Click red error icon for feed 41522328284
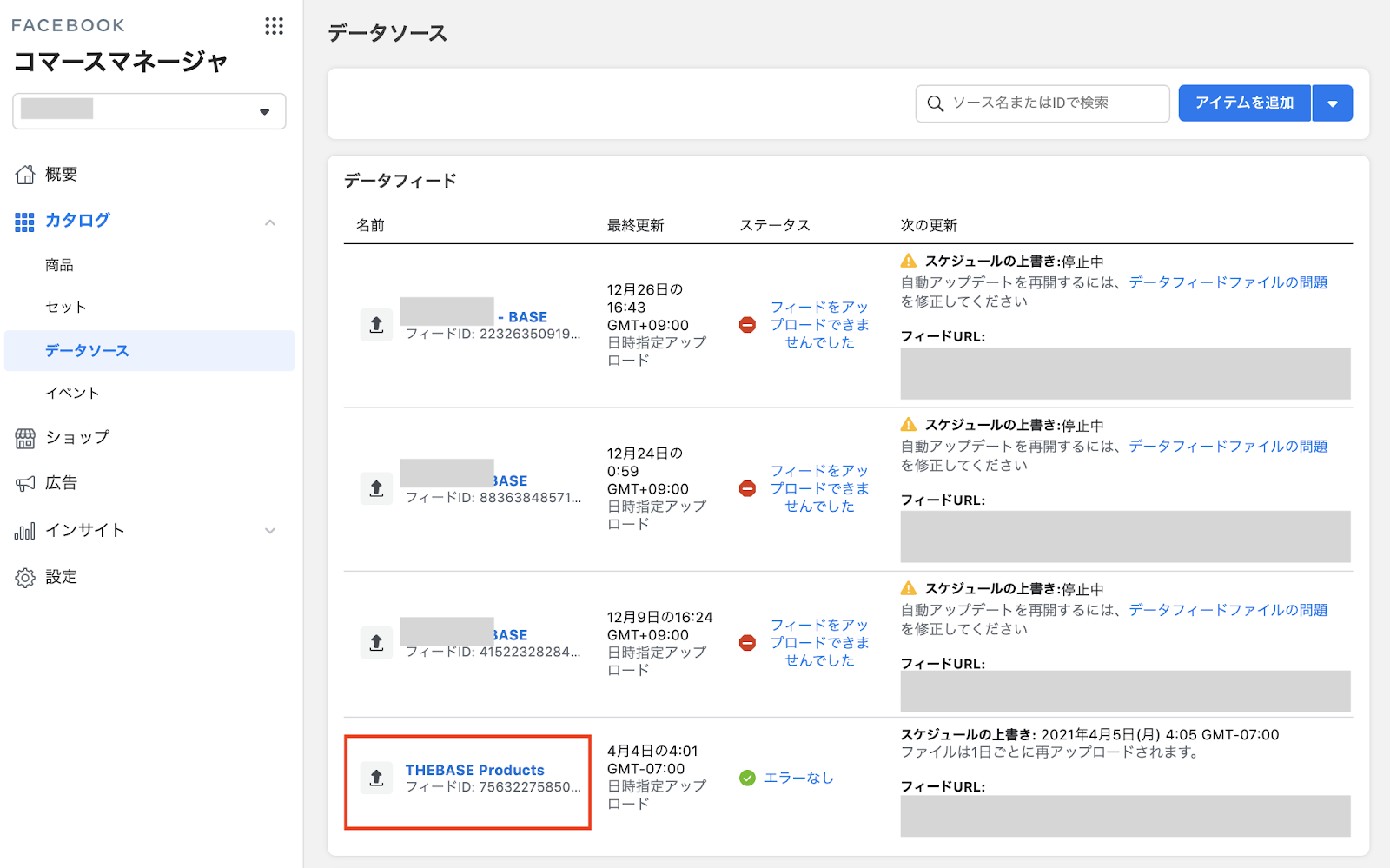This screenshot has height=868, width=1390. (747, 643)
